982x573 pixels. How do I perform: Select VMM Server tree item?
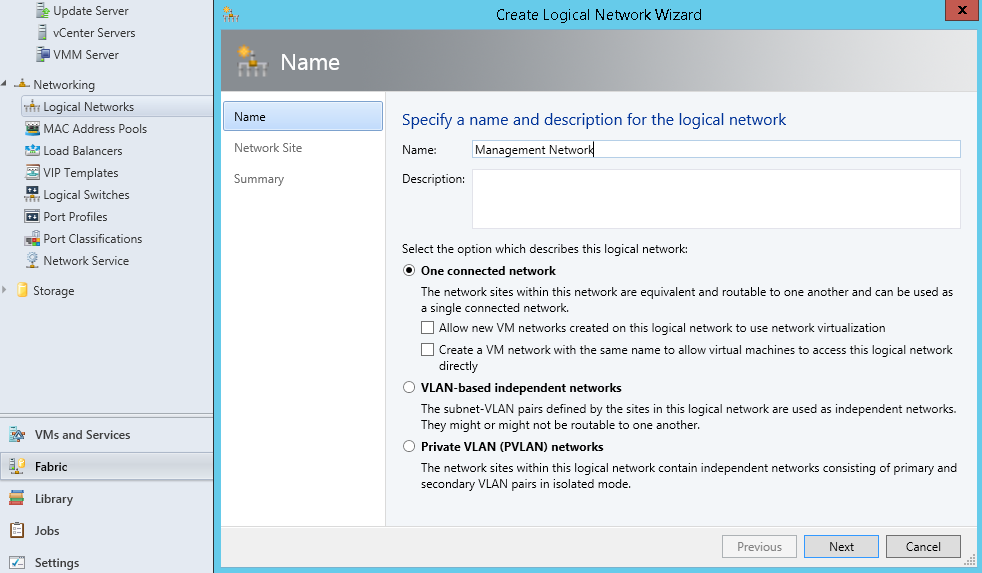click(86, 54)
